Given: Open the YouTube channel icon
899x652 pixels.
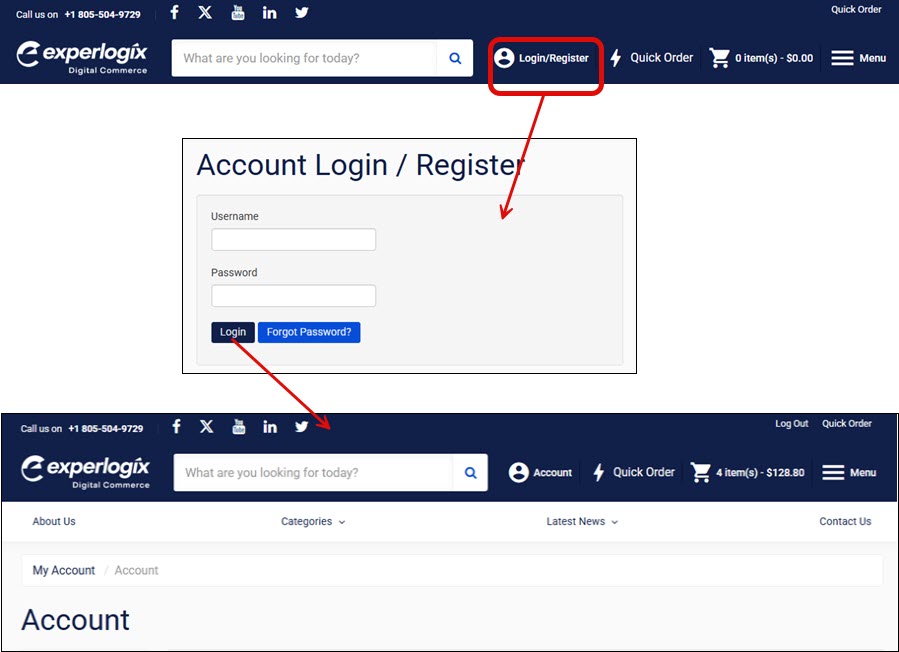Looking at the screenshot, I should tap(237, 12).
